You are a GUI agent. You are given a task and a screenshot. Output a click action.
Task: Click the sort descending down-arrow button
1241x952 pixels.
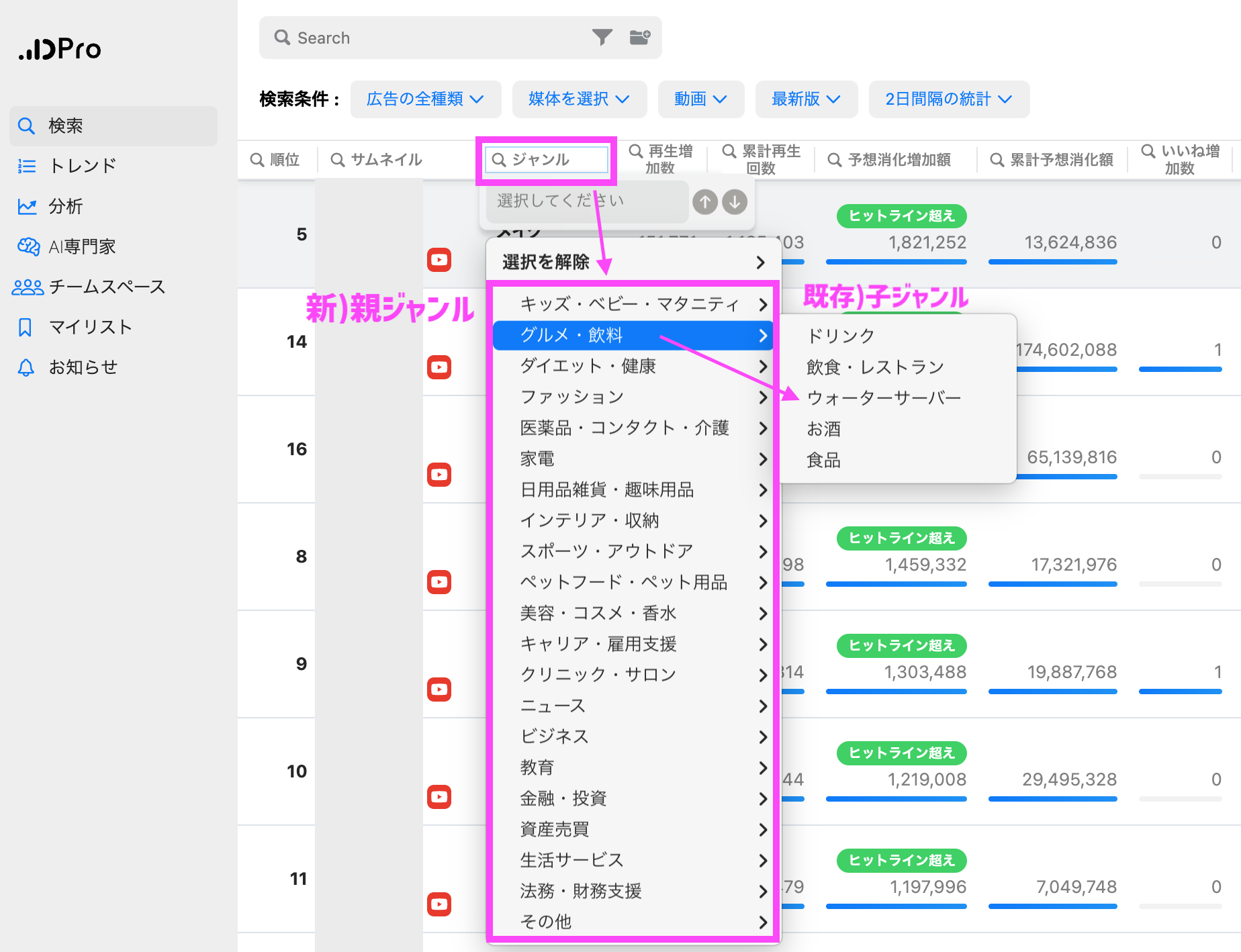[735, 201]
